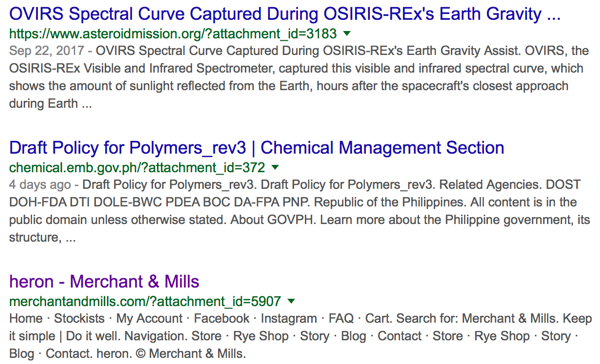This screenshot has height=364, width=600.
Task: Click the '4 days ago' result date
Action: tap(40, 184)
